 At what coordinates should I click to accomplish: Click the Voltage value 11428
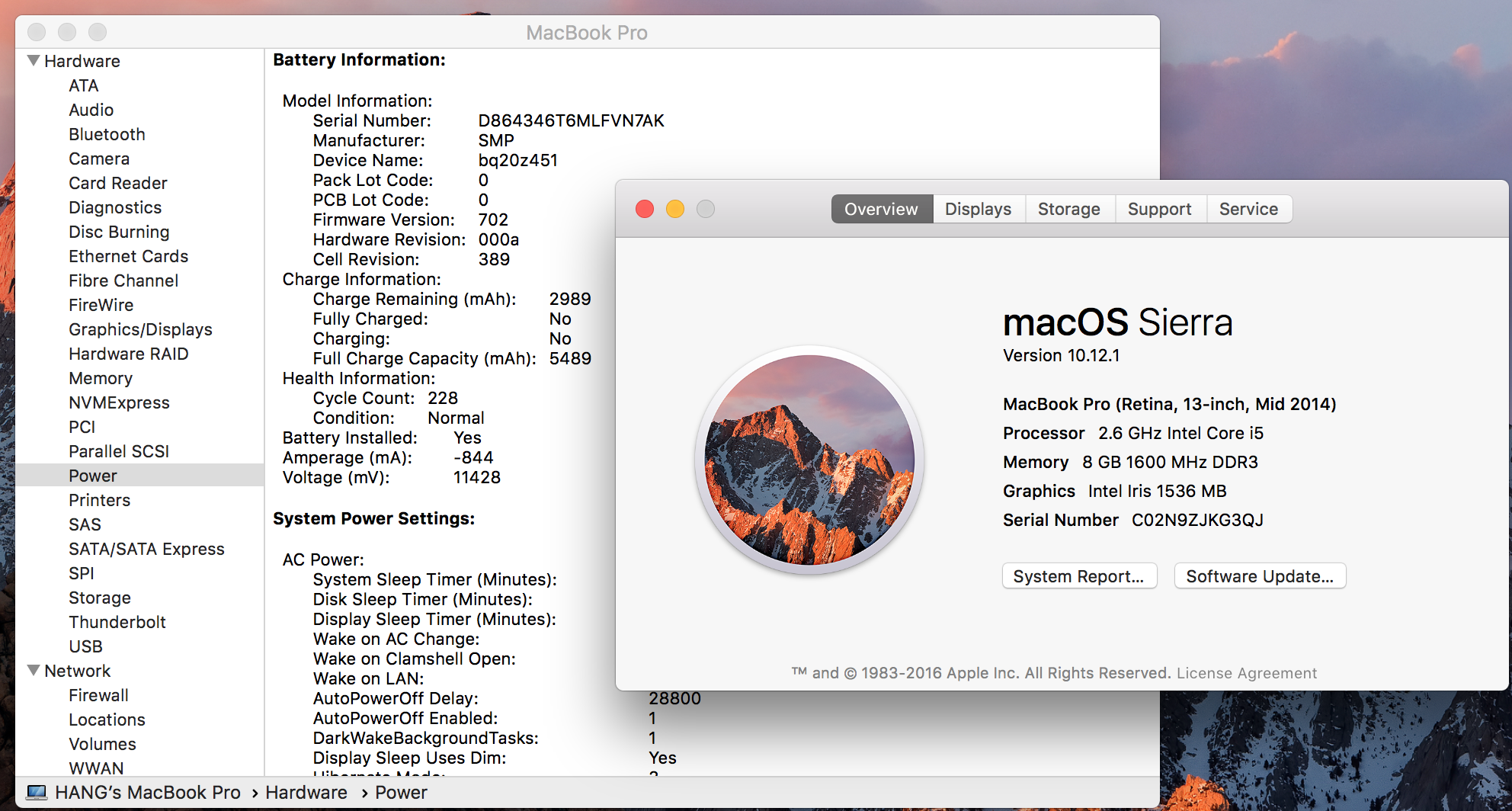point(477,477)
